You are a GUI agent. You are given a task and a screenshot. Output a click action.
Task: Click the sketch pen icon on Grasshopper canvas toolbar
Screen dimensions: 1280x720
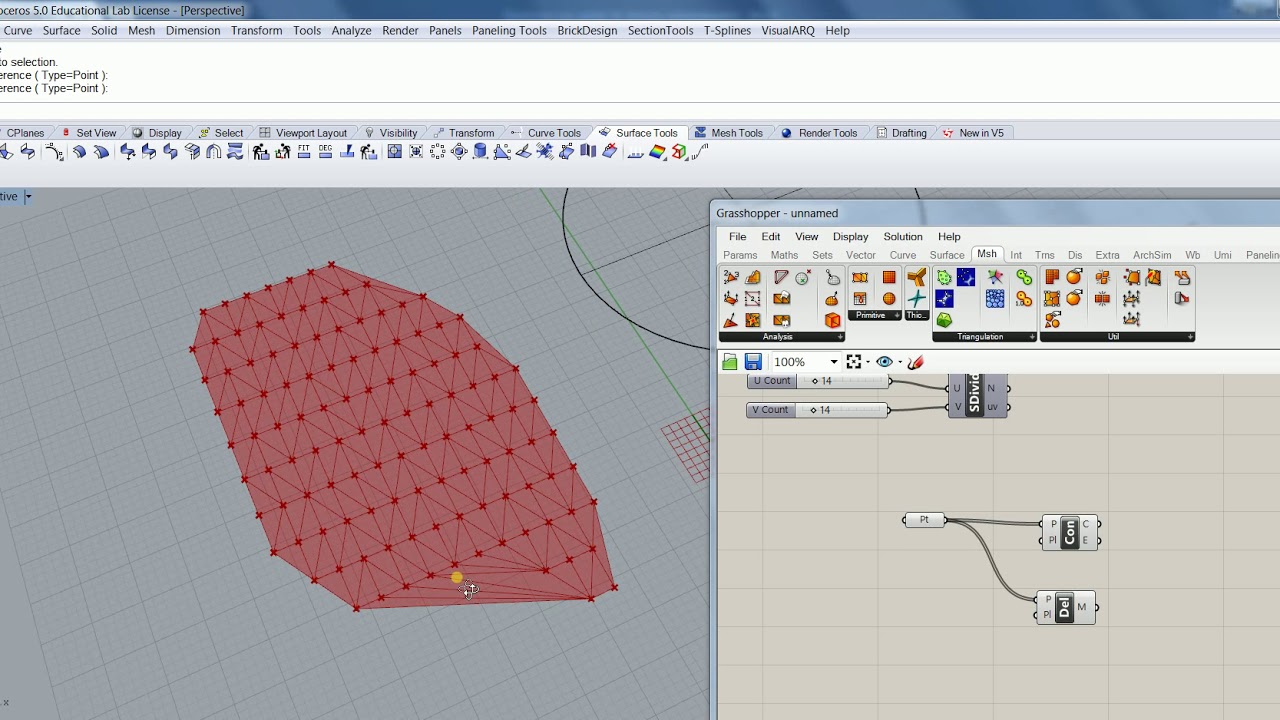915,362
